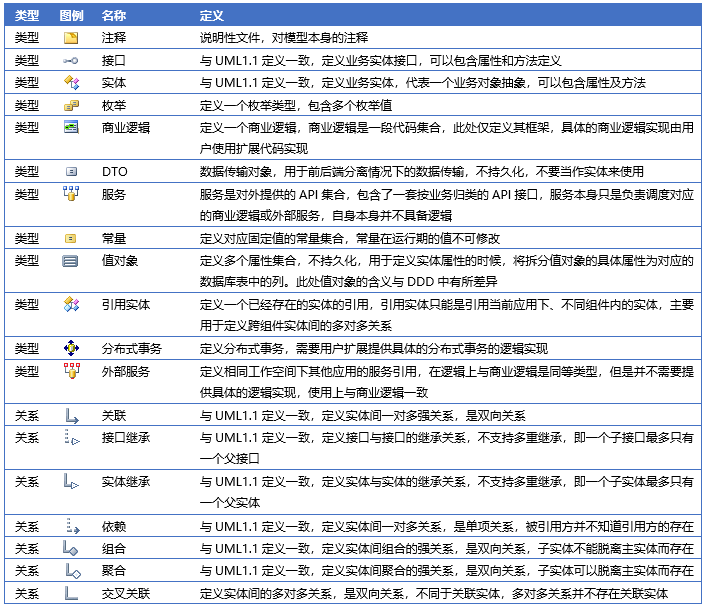The image size is (705, 606).
Task: Click the 关系 type cell in 关联 row
Action: coord(27,416)
